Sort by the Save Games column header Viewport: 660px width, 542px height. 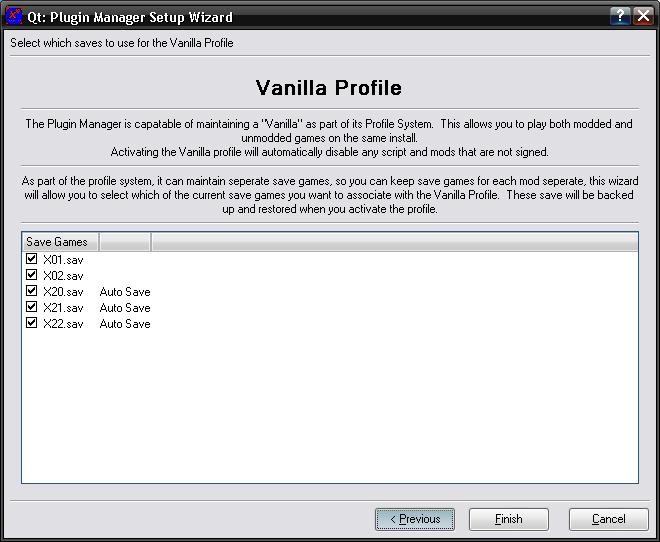60,242
